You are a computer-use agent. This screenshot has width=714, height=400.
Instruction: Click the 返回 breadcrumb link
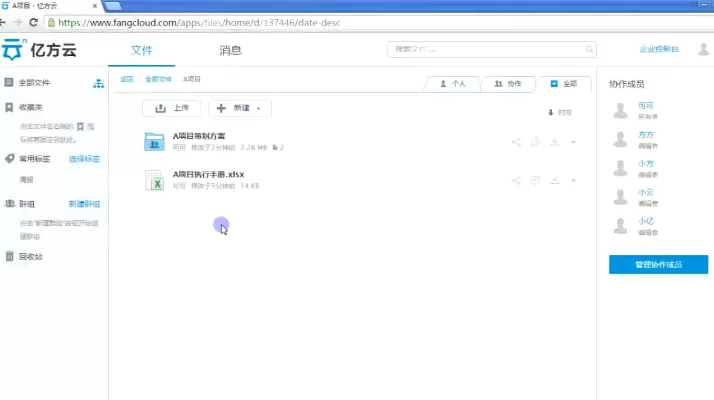[x=127, y=79]
